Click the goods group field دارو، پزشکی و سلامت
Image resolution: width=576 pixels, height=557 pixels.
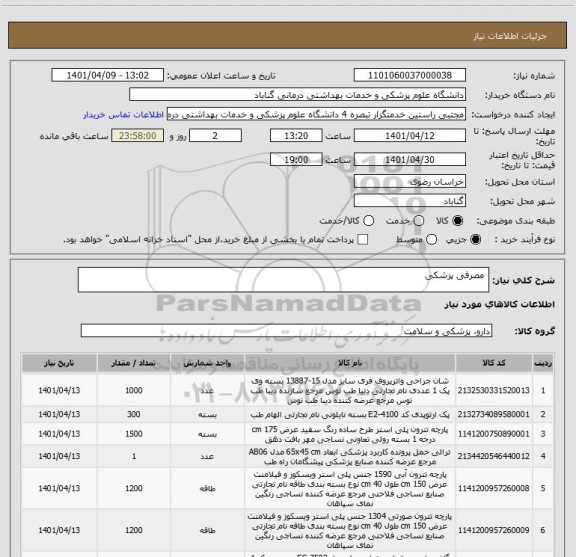[x=286, y=331]
